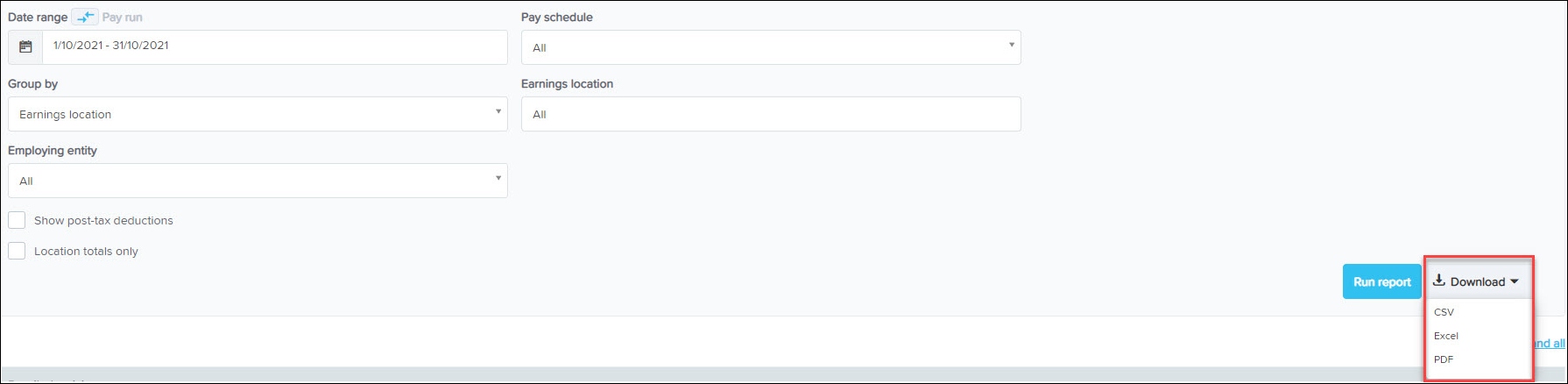Image resolution: width=1568 pixels, height=384 pixels.
Task: Open the Group by Earnings location dropdown
Action: coord(258,114)
